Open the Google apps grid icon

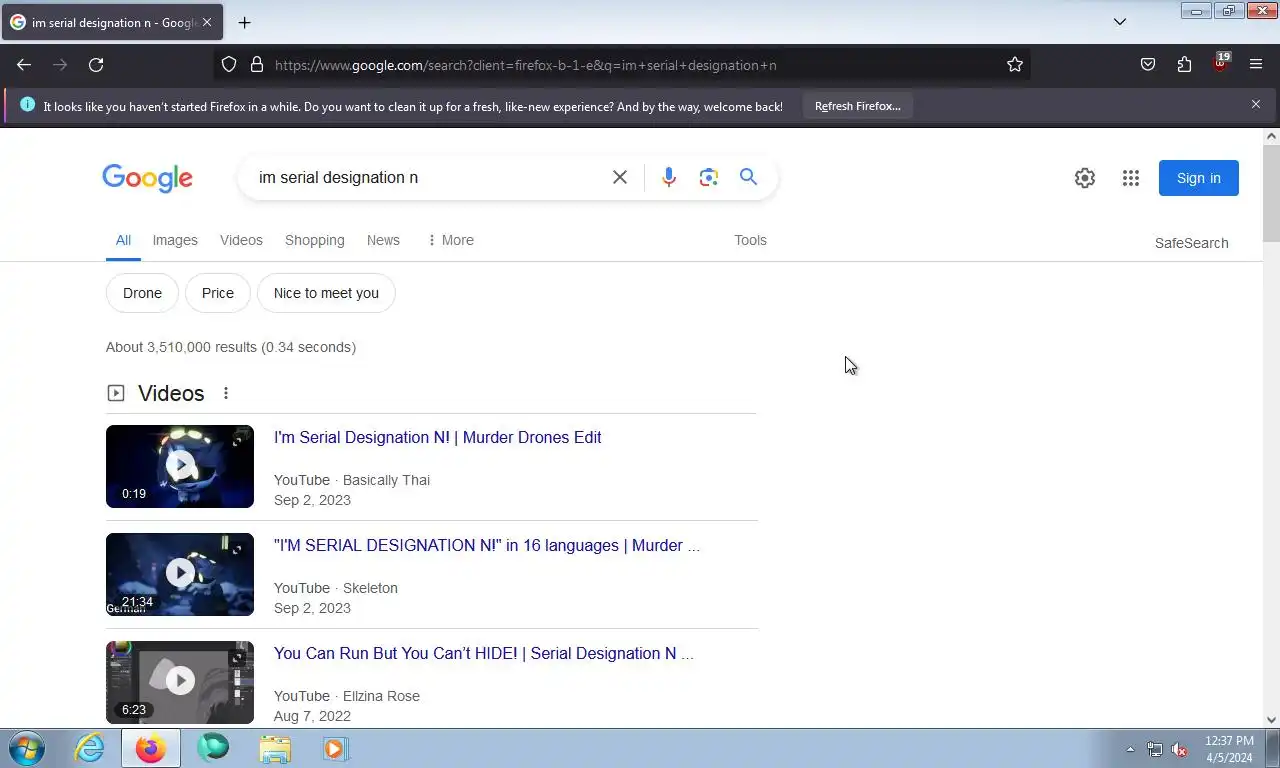pyautogui.click(x=1131, y=178)
